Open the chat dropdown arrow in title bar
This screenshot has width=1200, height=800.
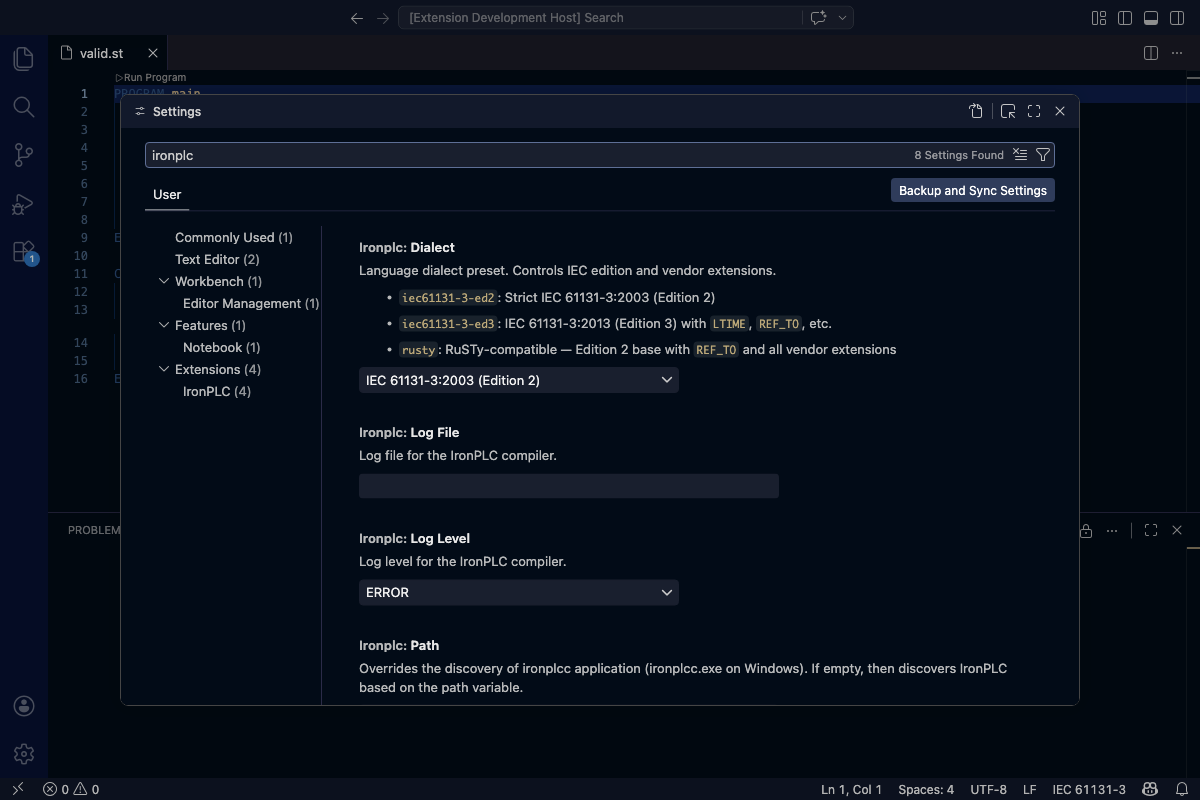click(843, 18)
